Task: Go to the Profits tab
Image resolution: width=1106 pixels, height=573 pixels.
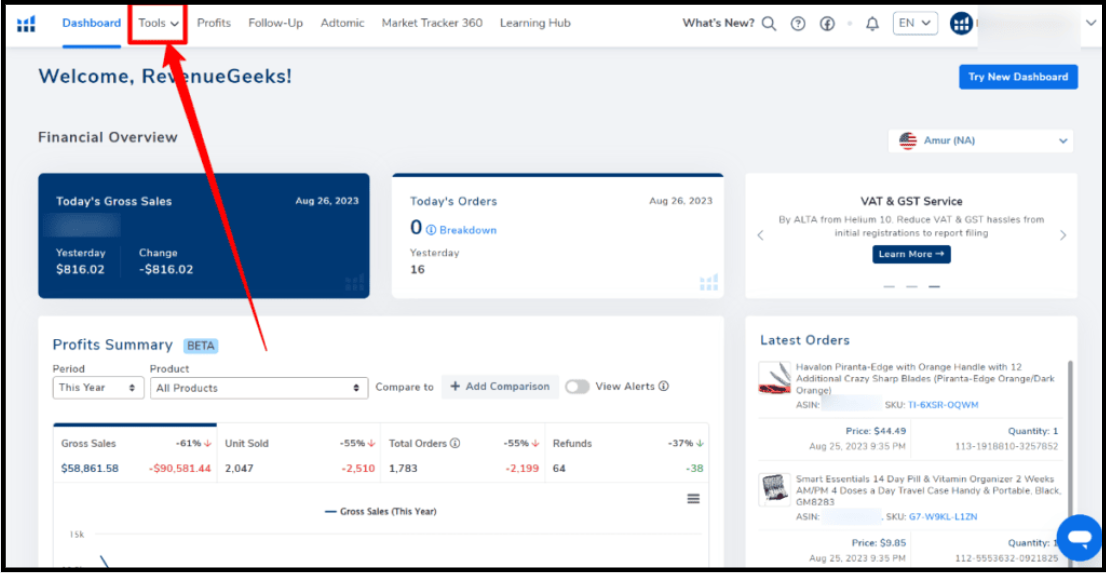Action: click(x=213, y=23)
